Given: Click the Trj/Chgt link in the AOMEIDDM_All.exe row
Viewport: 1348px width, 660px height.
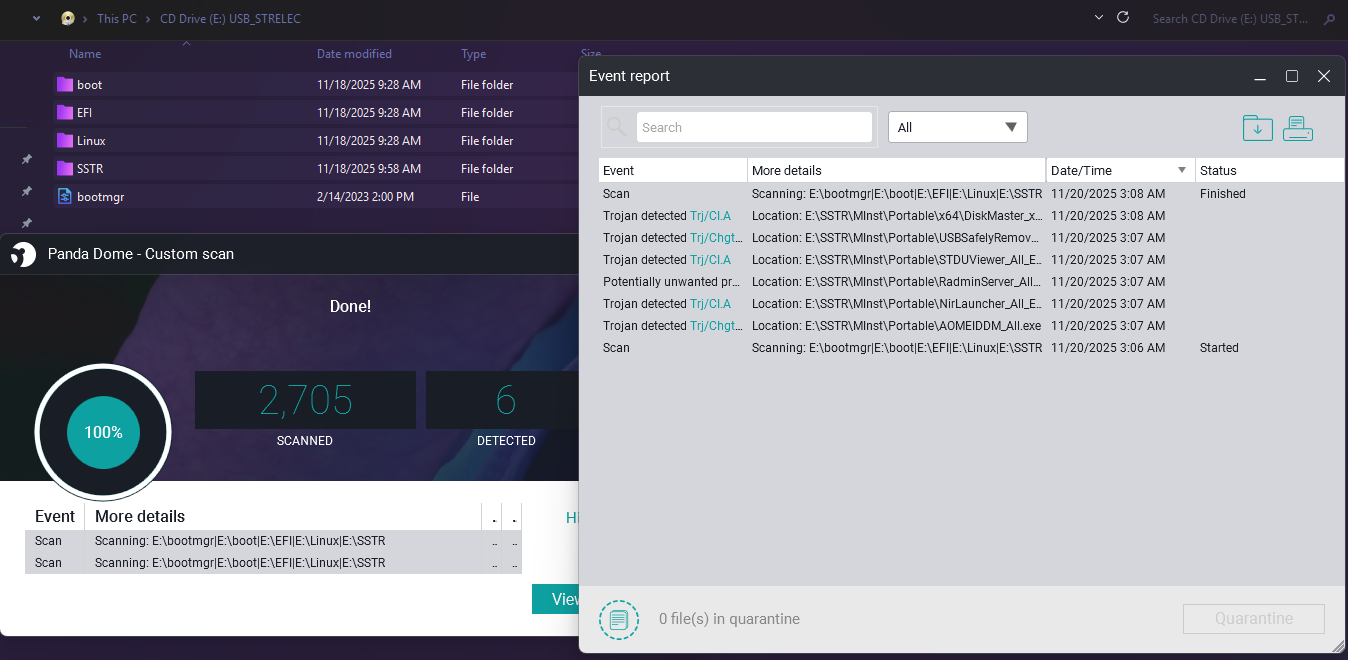Looking at the screenshot, I should tap(716, 326).
